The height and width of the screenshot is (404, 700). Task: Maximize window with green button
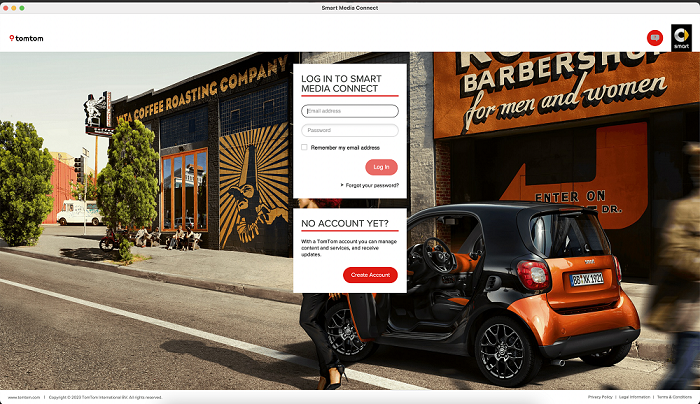pyautogui.click(x=22, y=8)
